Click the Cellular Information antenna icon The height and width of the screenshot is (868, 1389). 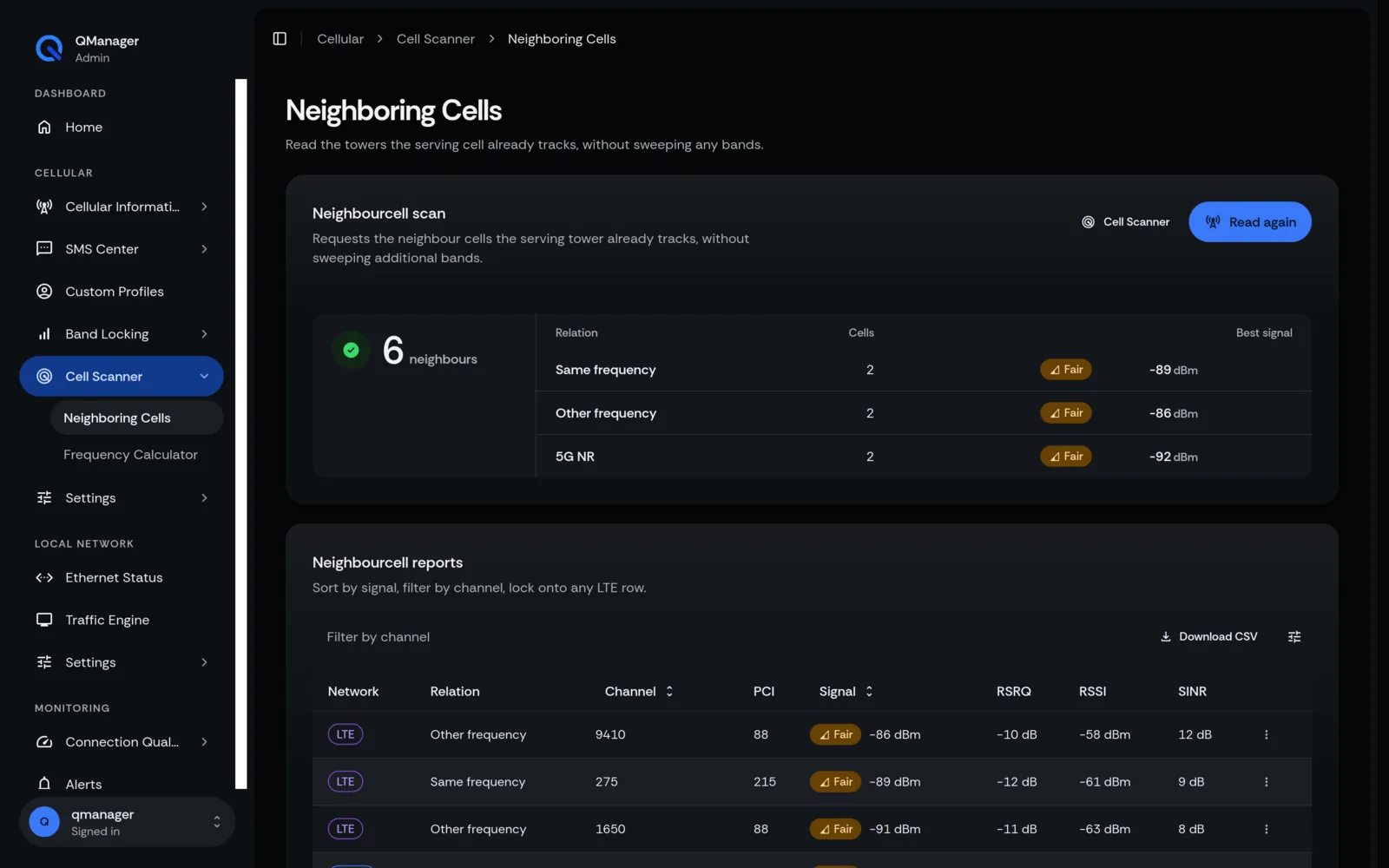coord(44,207)
